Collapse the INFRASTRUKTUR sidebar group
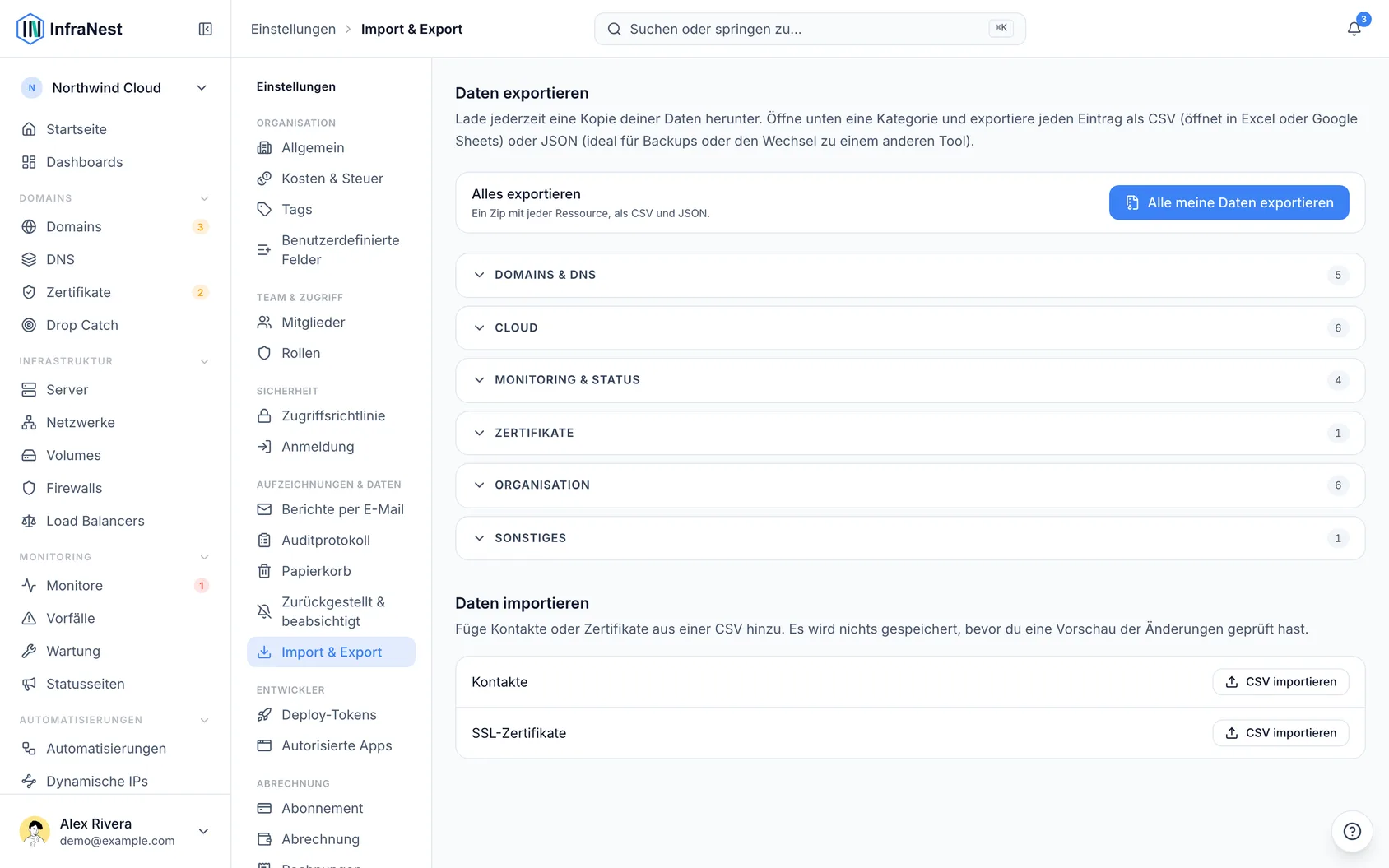Screen dimensions: 1389x868 205,361
